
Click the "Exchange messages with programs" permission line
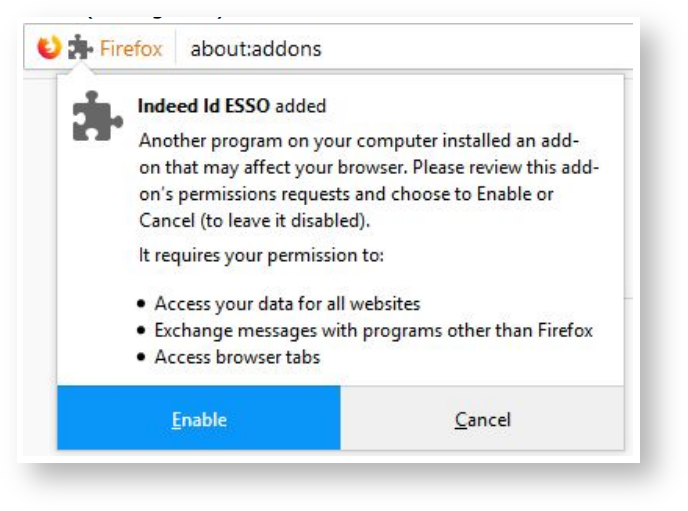point(373,330)
